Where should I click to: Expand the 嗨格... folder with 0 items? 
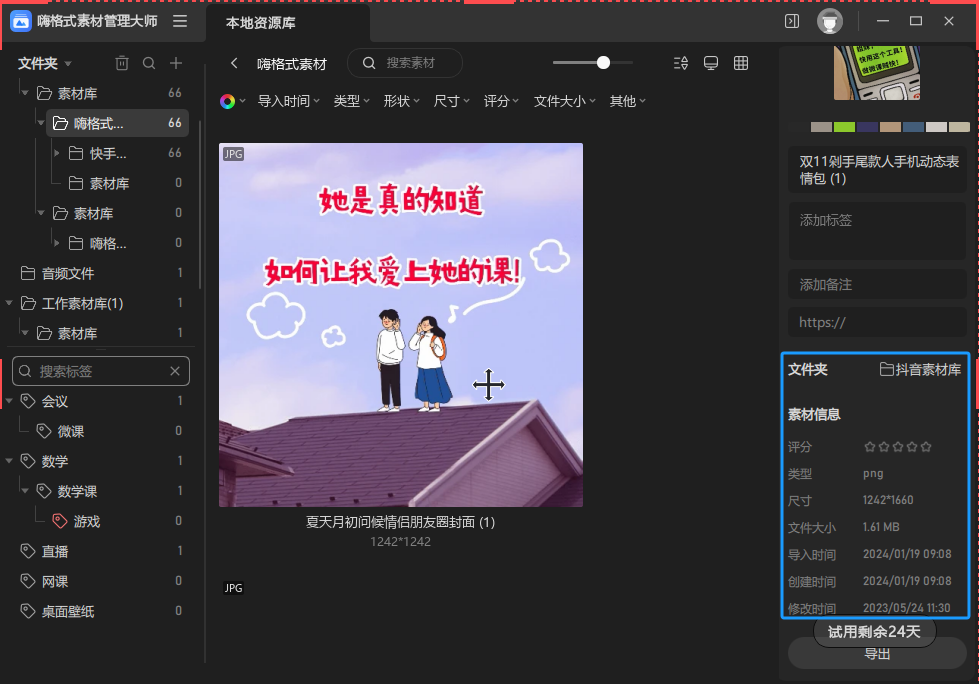[57, 243]
